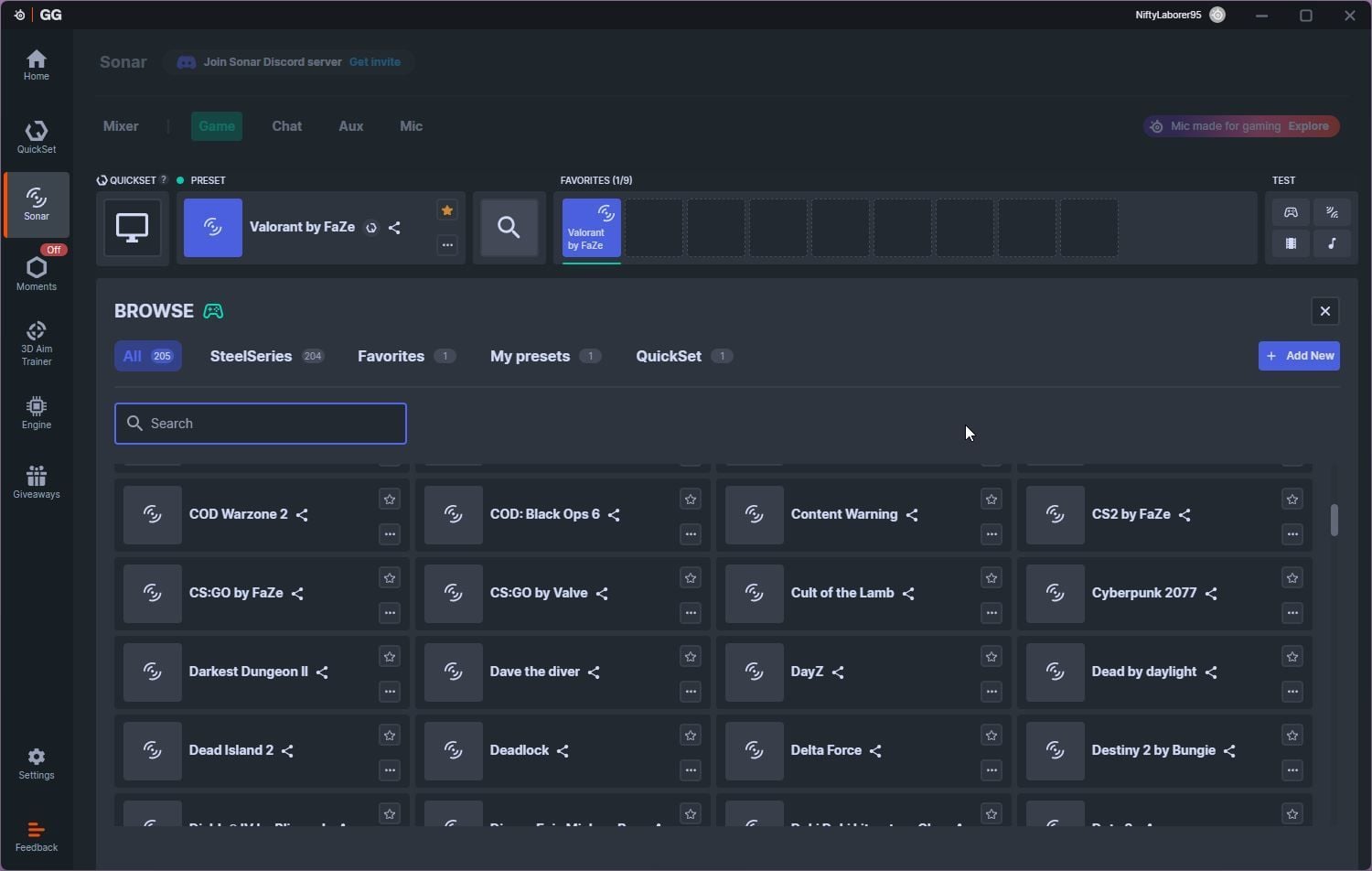Star the COD Warzone 2 preset
The image size is (1372, 871).
[390, 500]
